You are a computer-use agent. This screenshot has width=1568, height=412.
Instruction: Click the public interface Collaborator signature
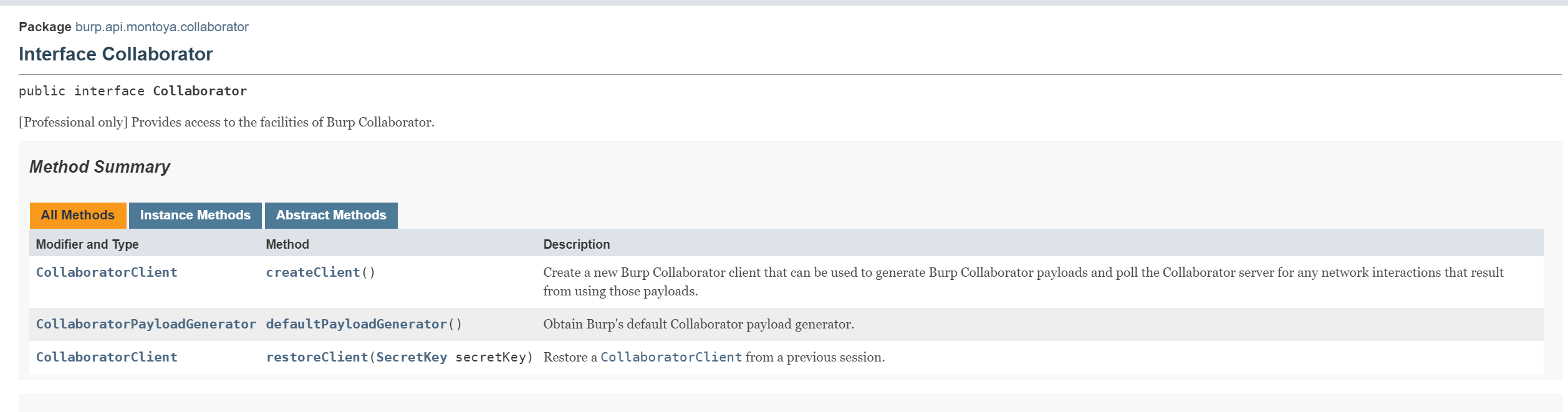[x=133, y=91]
